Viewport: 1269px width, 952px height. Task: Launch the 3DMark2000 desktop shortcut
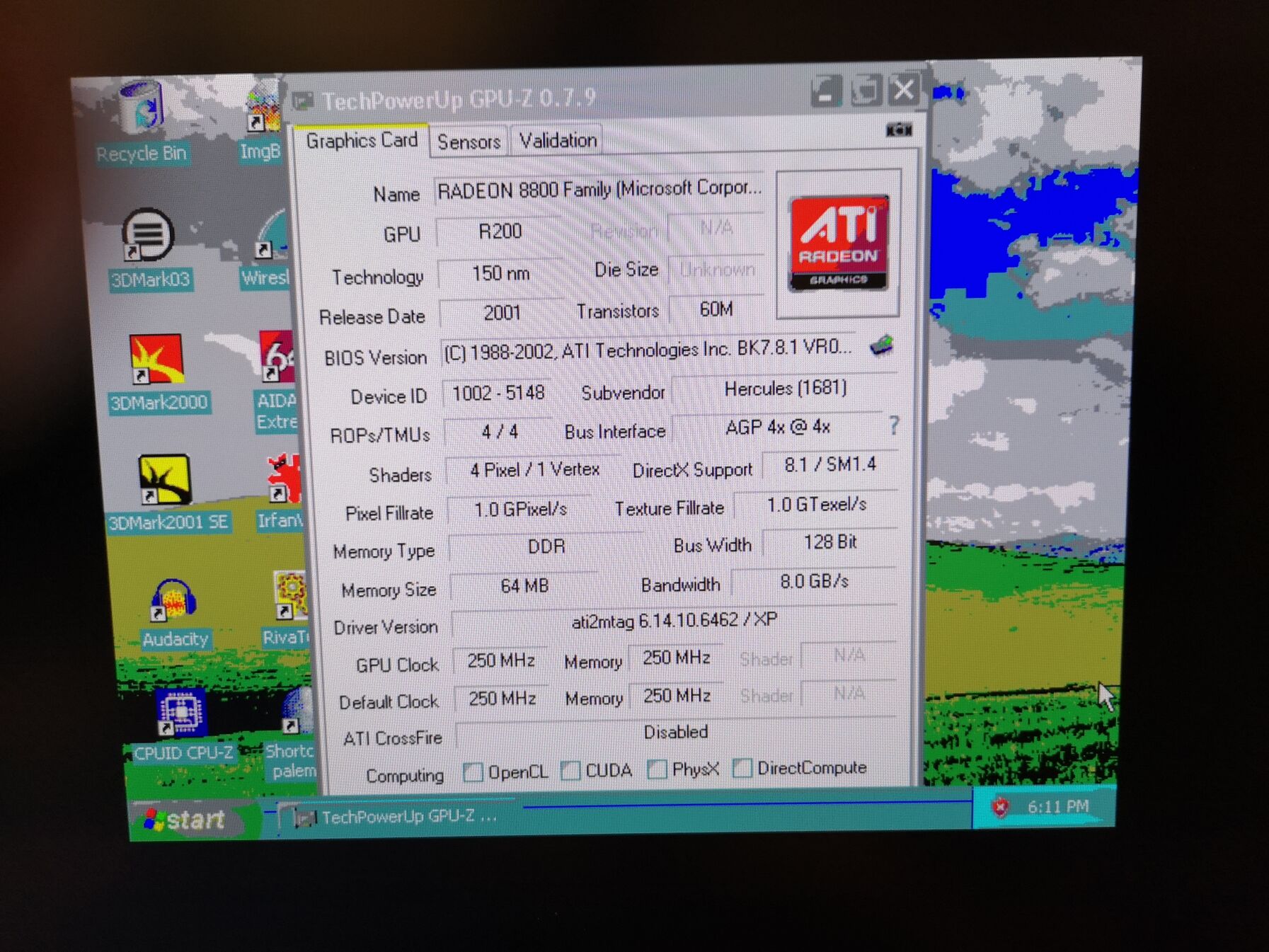159,374
